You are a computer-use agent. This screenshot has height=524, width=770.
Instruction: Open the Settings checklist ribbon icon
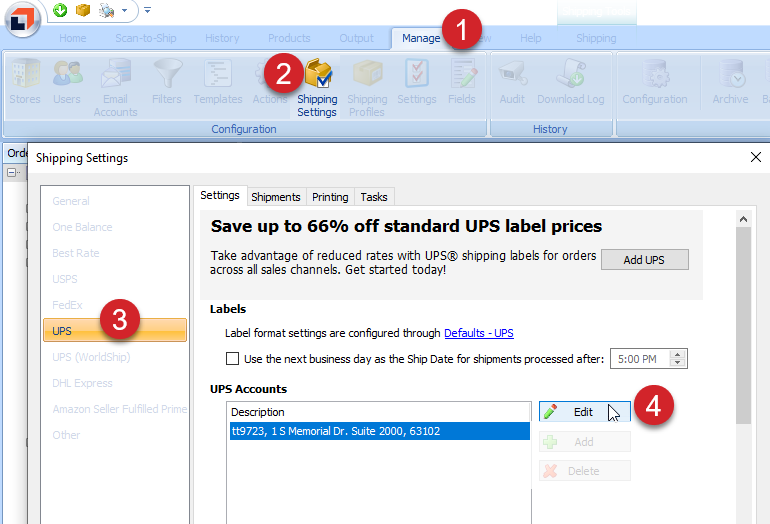(417, 81)
